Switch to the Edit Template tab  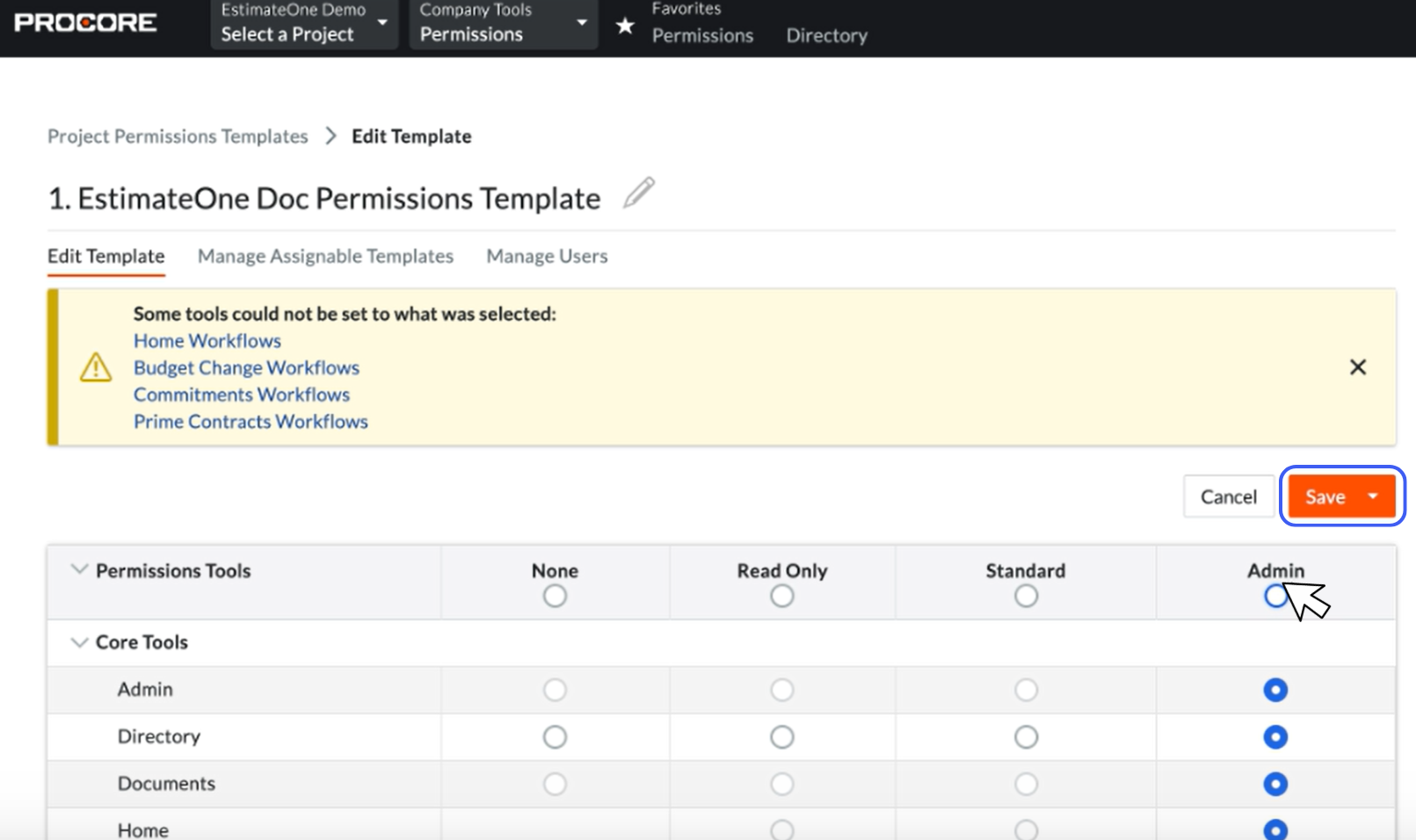106,256
